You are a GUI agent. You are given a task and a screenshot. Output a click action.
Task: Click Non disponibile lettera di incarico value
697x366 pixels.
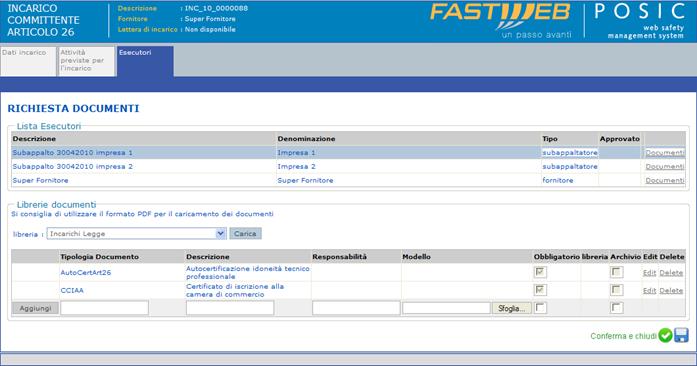click(x=210, y=29)
